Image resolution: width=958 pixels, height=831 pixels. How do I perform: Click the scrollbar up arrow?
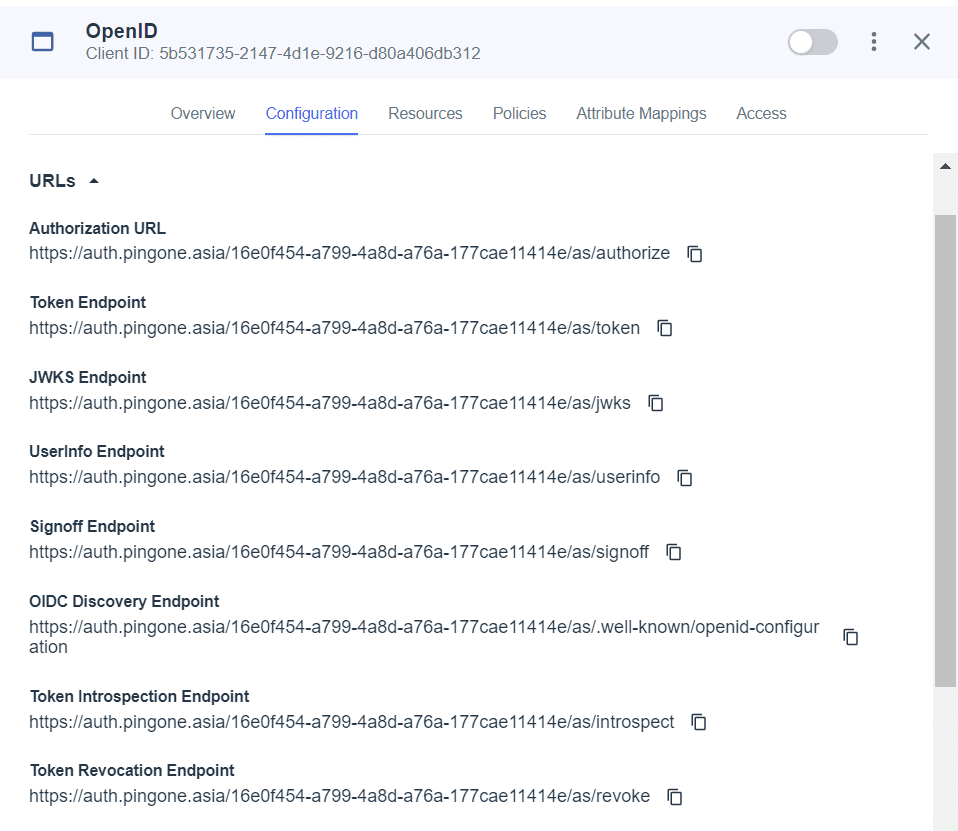tap(945, 166)
